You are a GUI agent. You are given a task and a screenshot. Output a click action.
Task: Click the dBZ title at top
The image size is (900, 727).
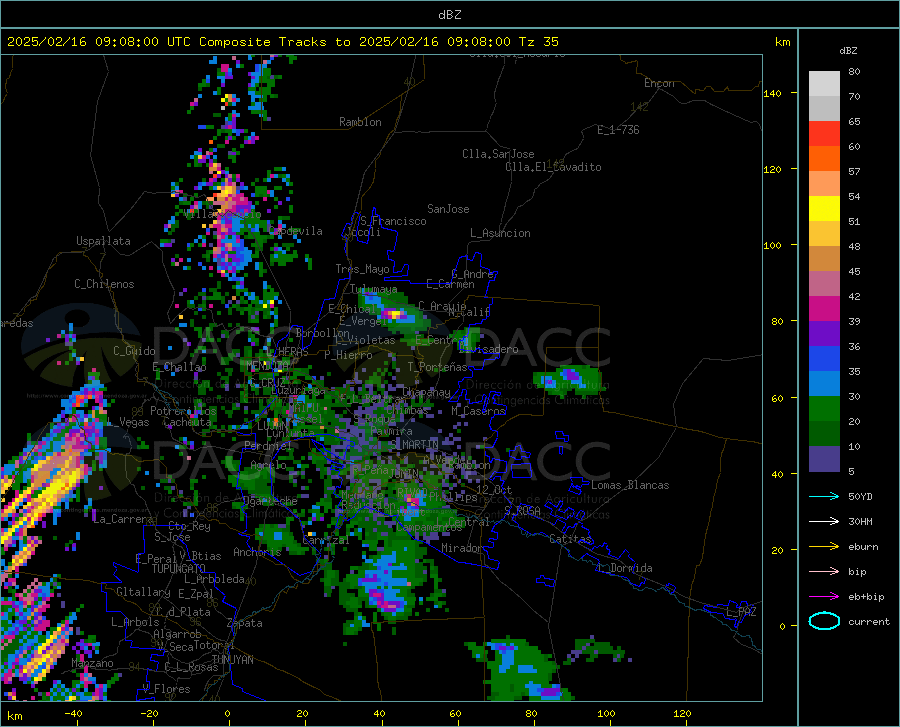point(449,15)
